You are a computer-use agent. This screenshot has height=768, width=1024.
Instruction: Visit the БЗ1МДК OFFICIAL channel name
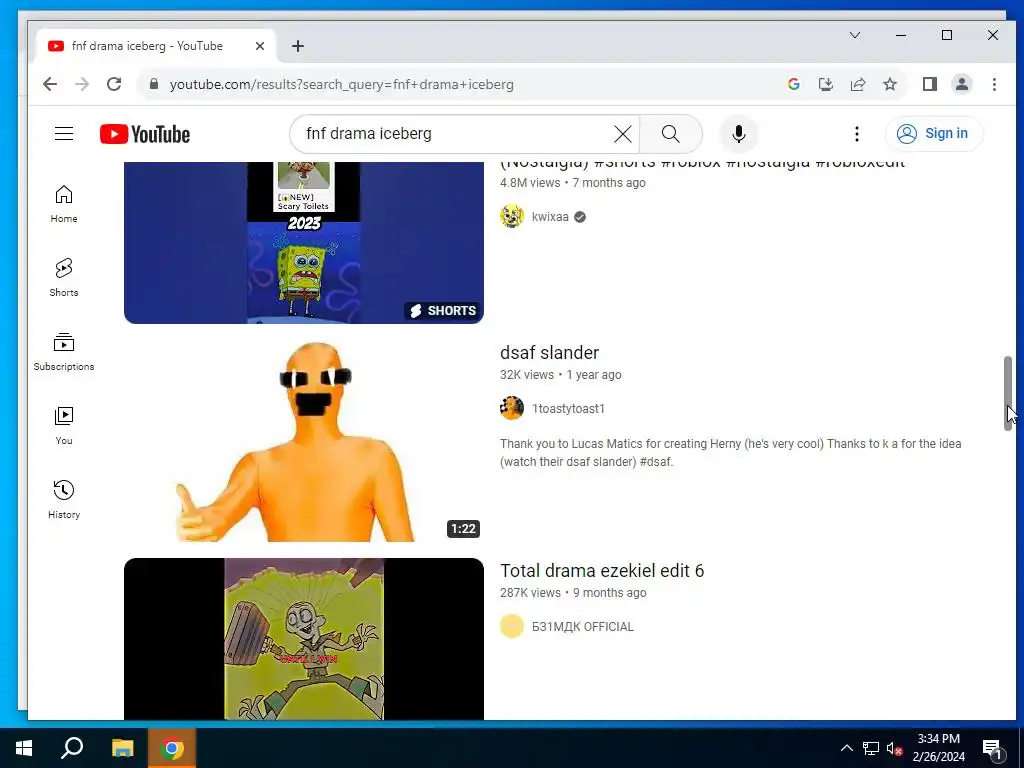pos(583,627)
